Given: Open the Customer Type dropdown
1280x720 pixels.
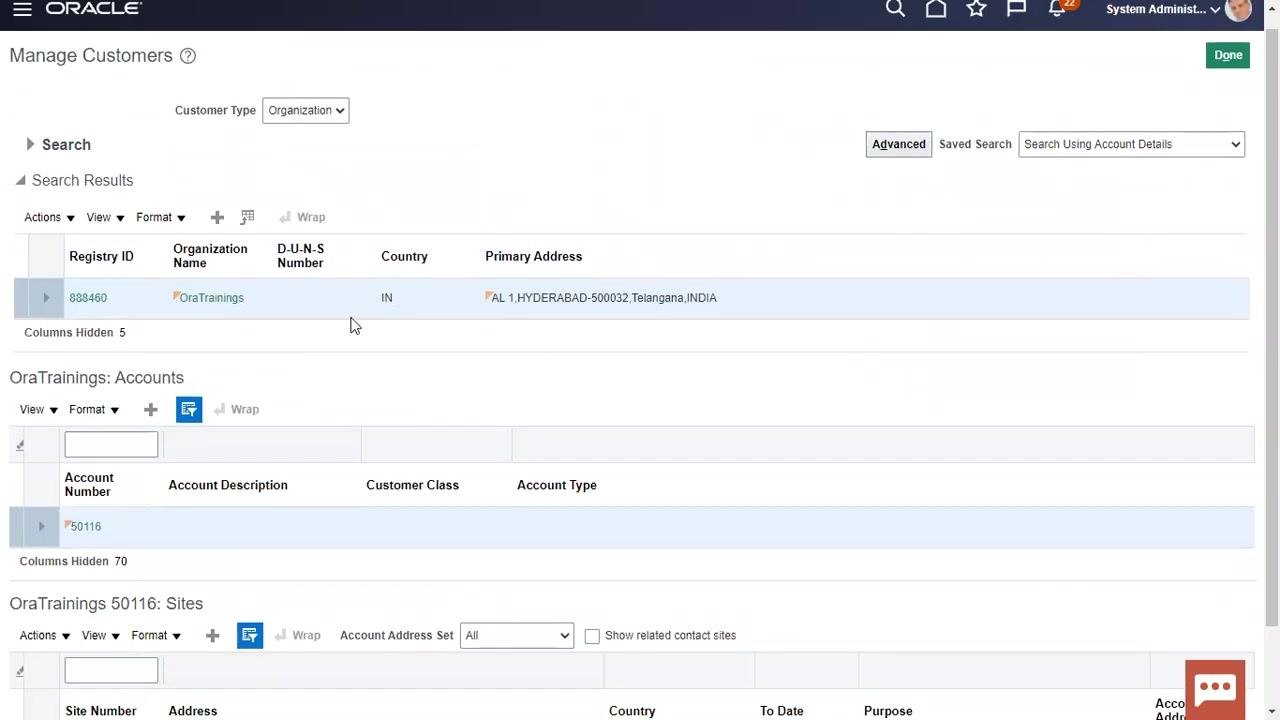Looking at the screenshot, I should point(306,110).
